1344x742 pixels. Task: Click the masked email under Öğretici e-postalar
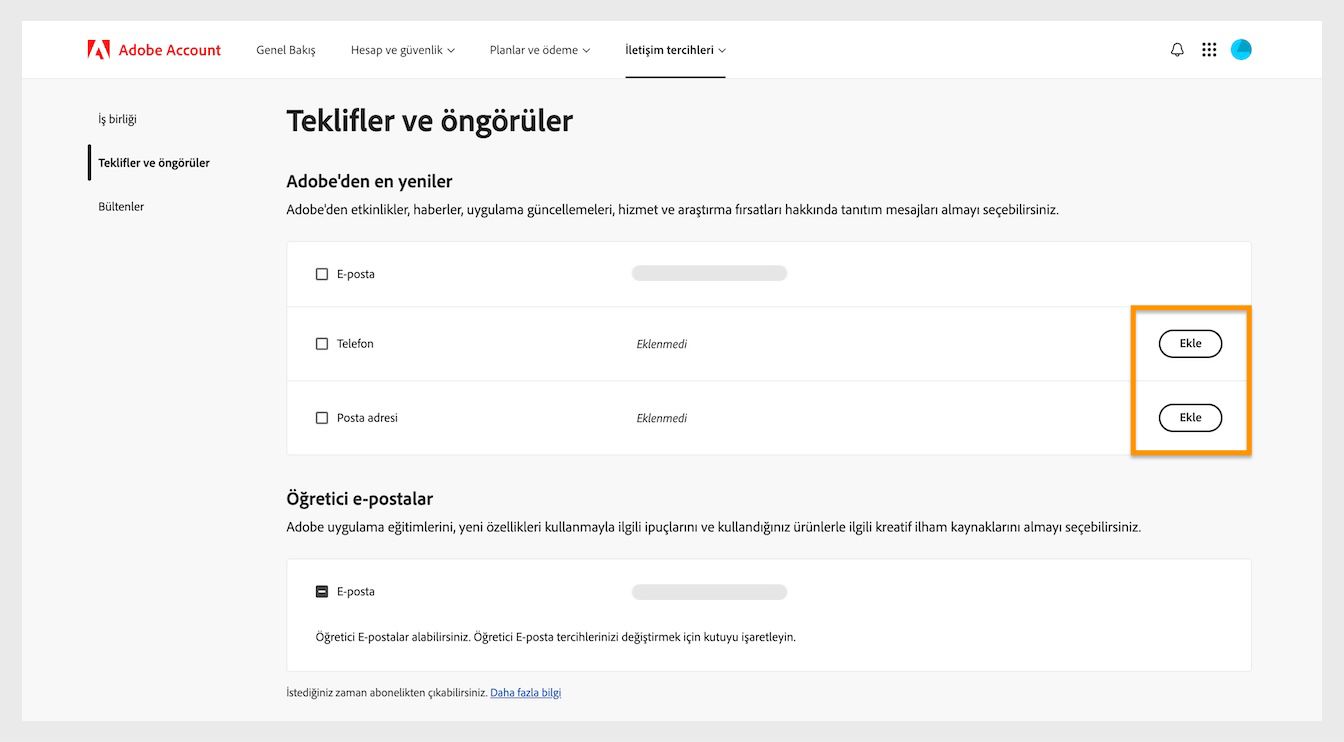pyautogui.click(x=709, y=592)
